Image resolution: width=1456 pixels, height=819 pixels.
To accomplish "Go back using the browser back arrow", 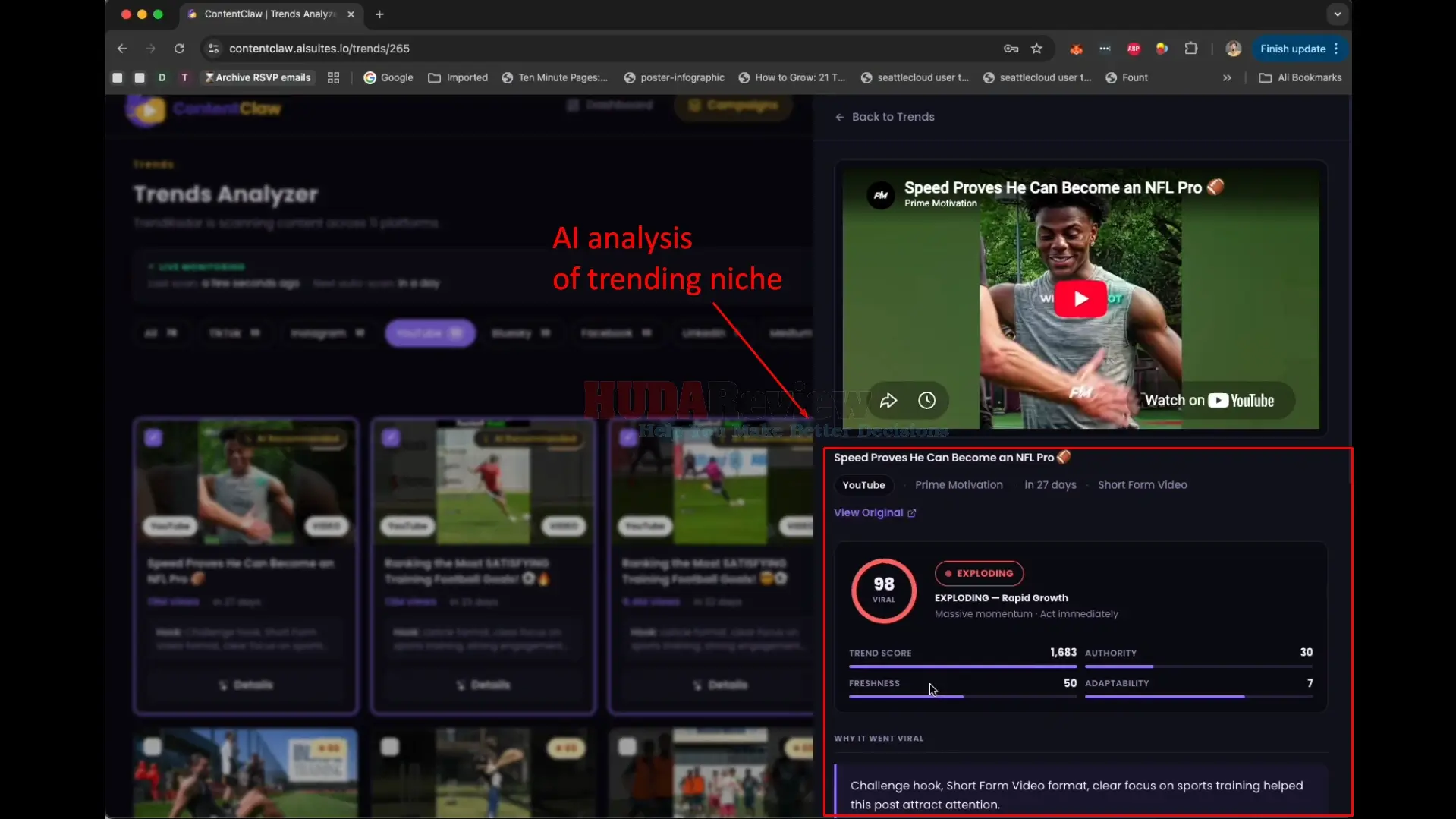I will pyautogui.click(x=122, y=49).
